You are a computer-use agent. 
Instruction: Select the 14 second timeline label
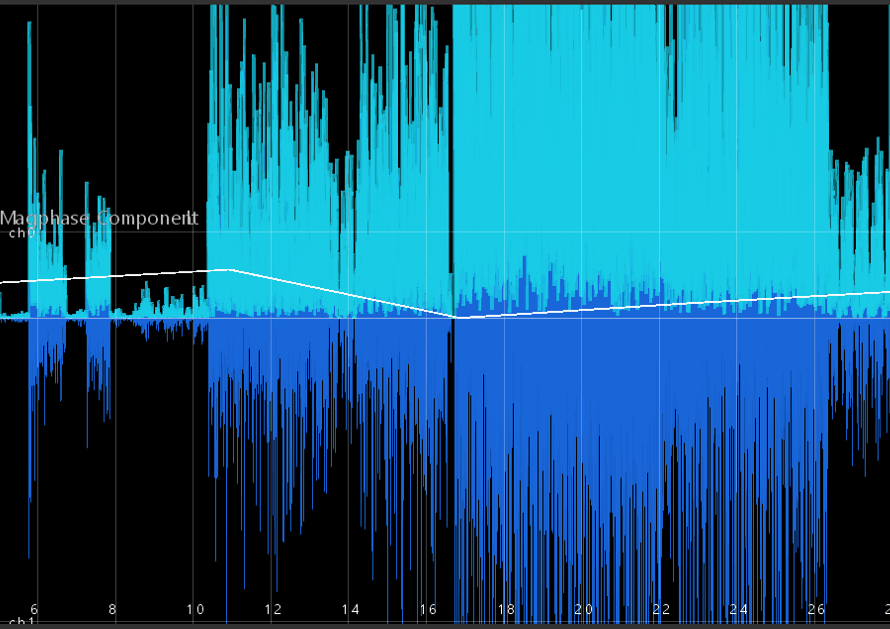pyautogui.click(x=351, y=609)
